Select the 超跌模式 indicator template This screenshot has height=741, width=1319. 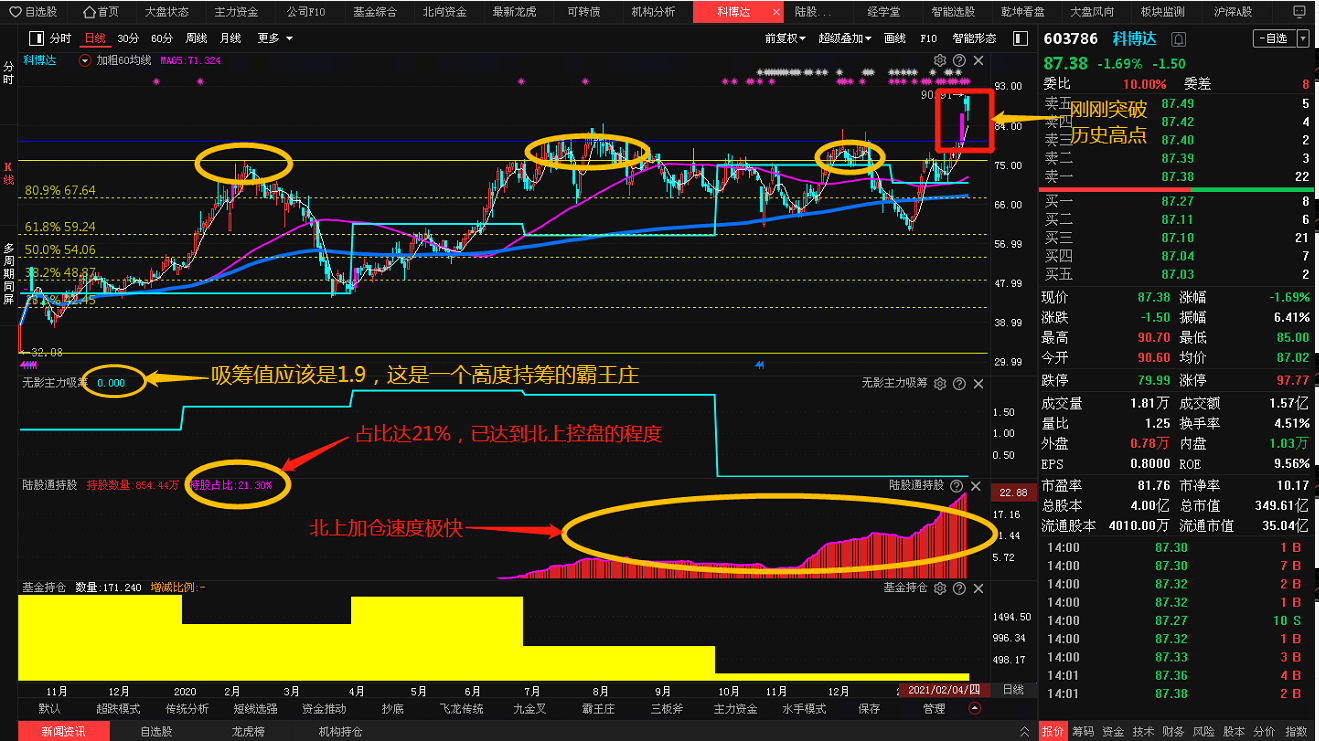[118, 708]
